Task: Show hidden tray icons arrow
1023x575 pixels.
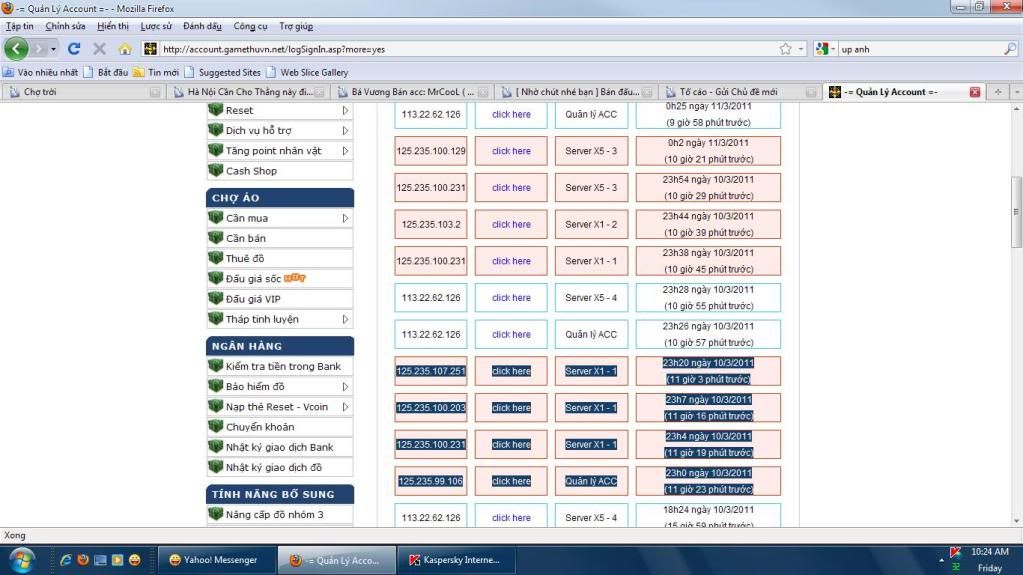Action: (x=941, y=560)
